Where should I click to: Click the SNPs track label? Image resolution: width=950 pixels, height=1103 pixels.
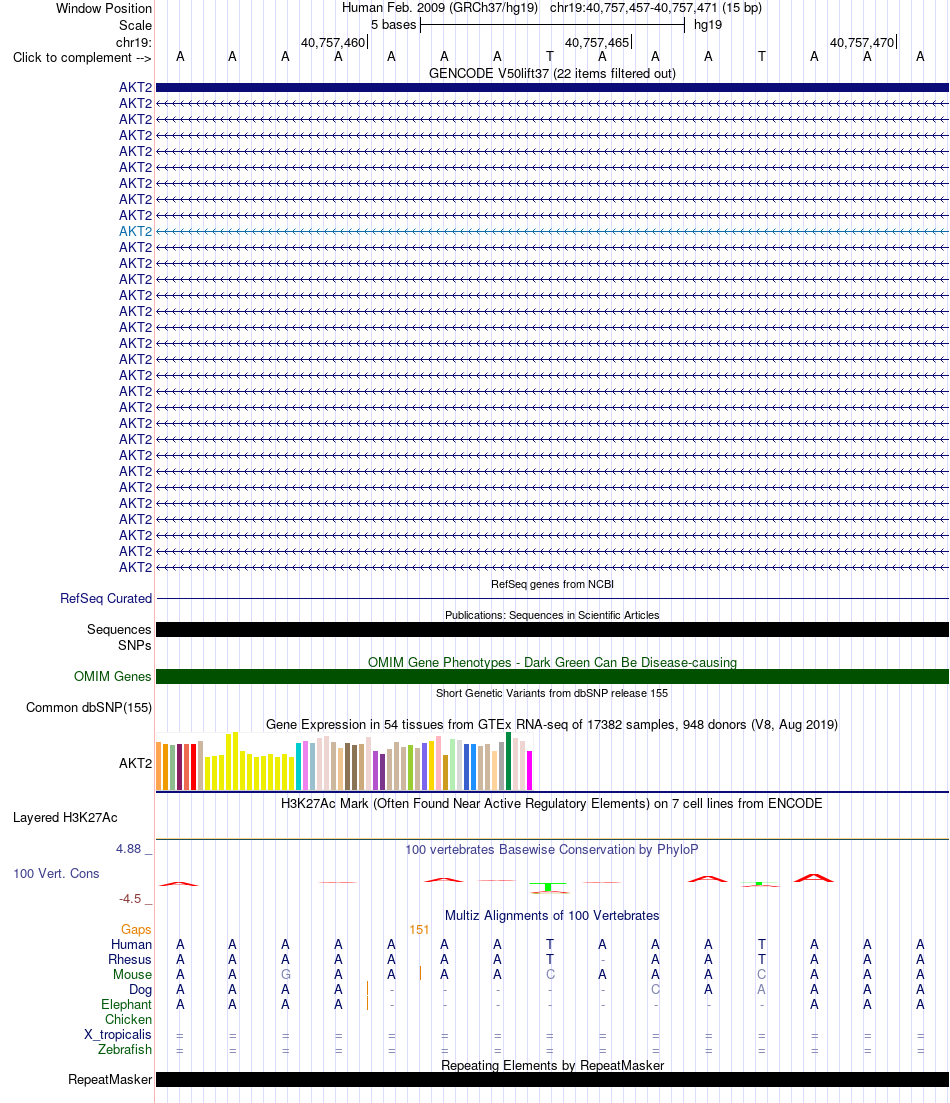[x=134, y=646]
